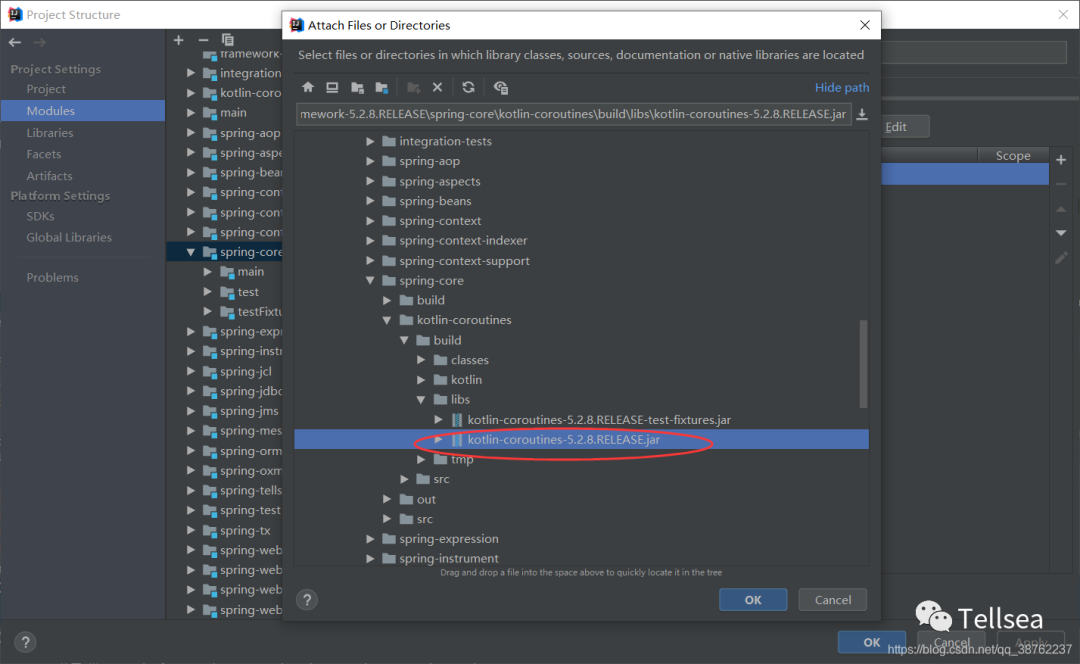Click the Scope column header
Screen dimensions: 1080x664
1012,156
